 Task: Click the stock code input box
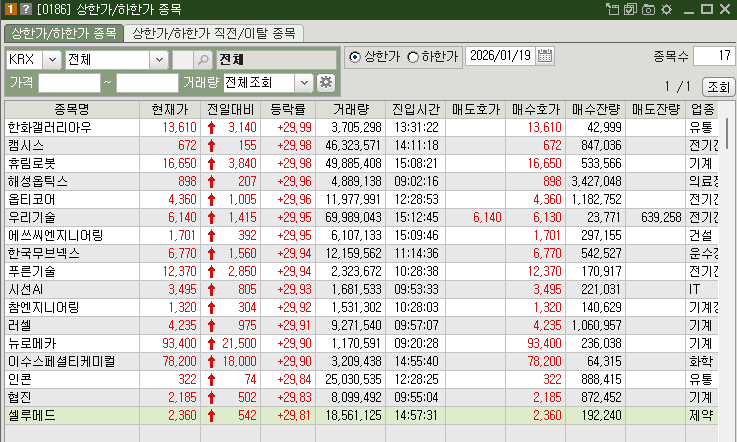click(182, 60)
